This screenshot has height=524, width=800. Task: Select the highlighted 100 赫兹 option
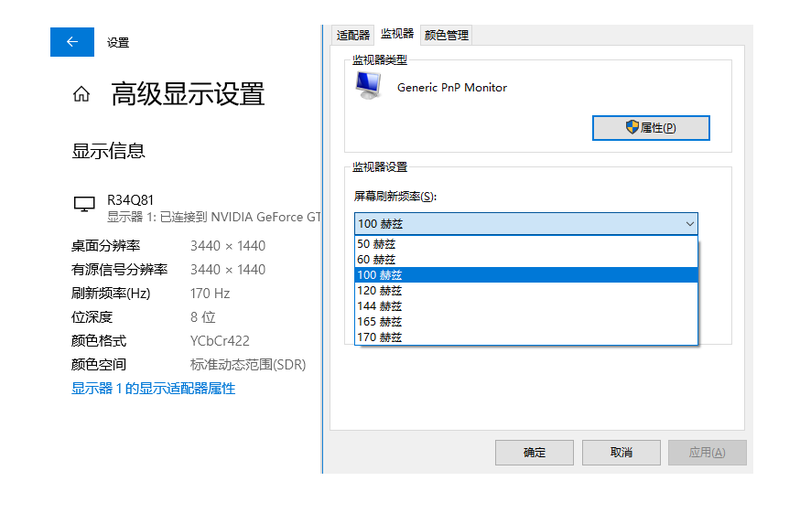pyautogui.click(x=526, y=275)
